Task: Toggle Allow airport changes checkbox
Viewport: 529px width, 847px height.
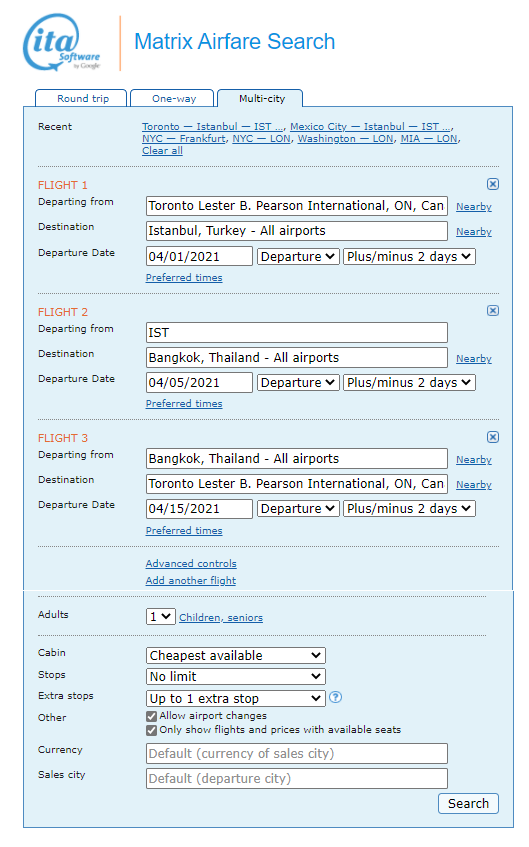Action: (151, 716)
